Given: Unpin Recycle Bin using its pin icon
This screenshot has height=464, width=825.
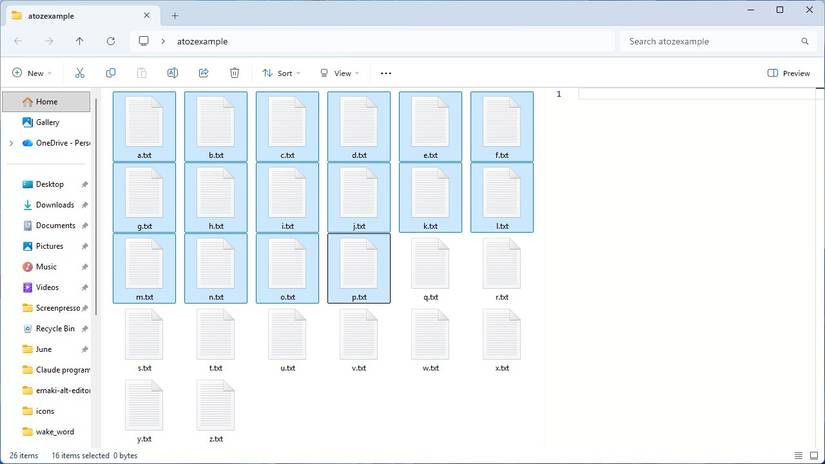Looking at the screenshot, I should (x=85, y=329).
